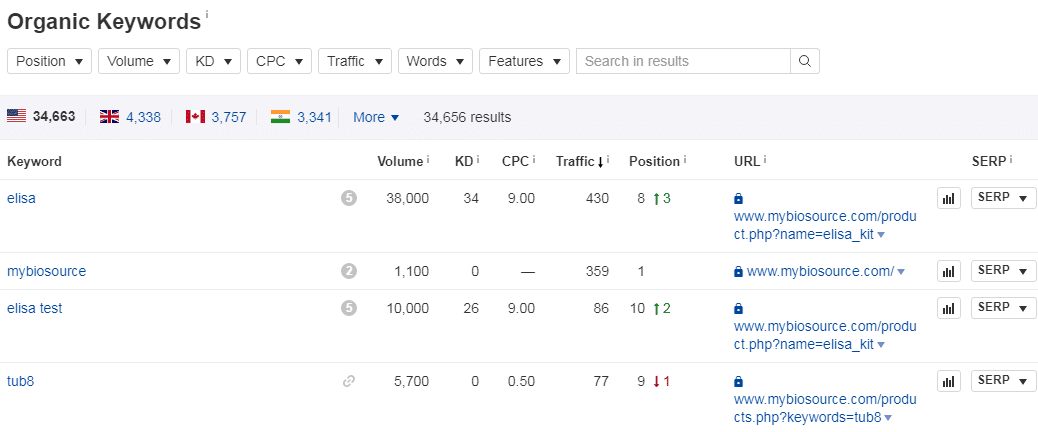Click the search magnifier icon button
This screenshot has width=1038, height=432.
805,61
